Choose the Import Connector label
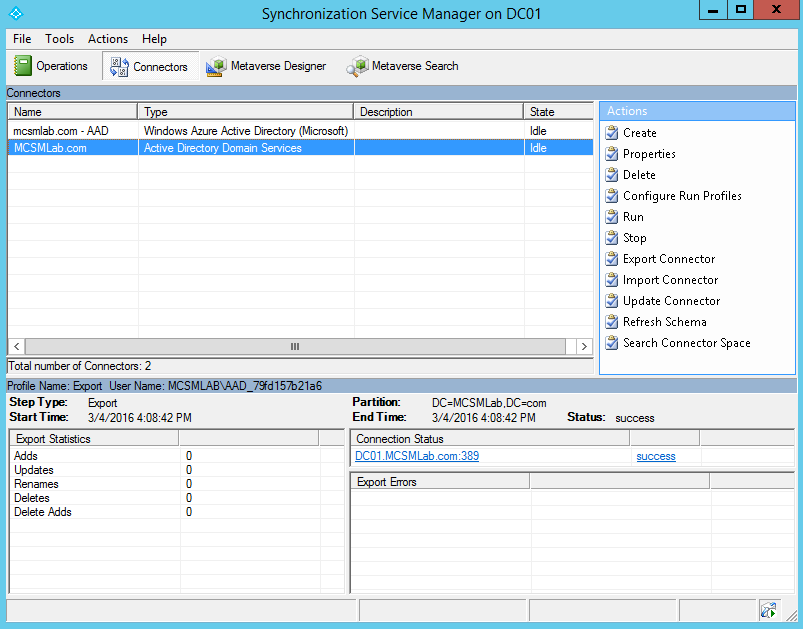 [x=670, y=280]
